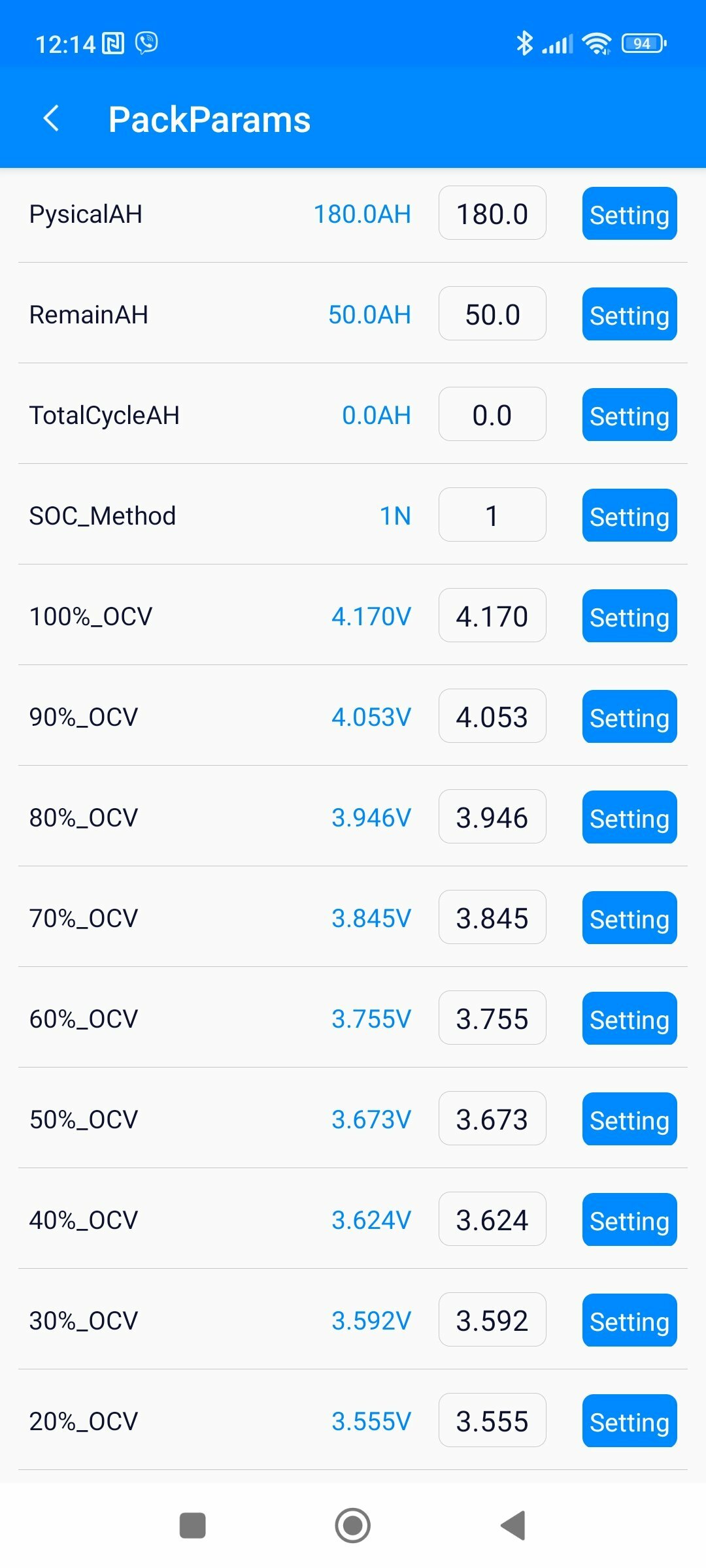This screenshot has width=706, height=1568.
Task: Save SOC_Method with its Setting button
Action: 629,515
